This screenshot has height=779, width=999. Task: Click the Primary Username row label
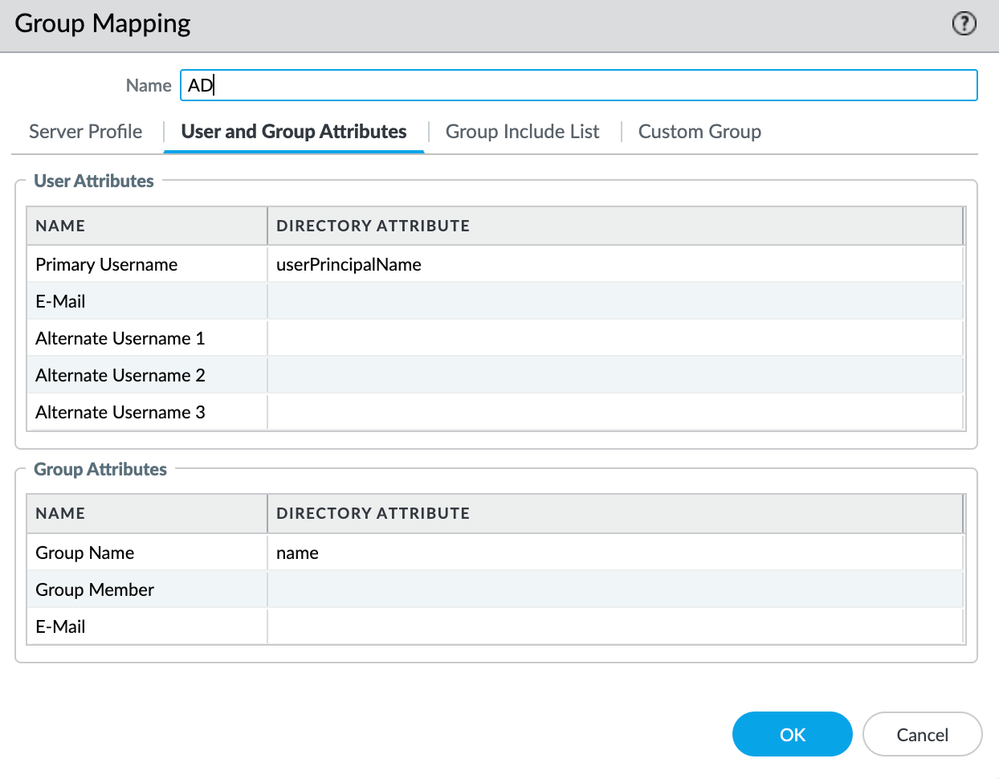(106, 265)
